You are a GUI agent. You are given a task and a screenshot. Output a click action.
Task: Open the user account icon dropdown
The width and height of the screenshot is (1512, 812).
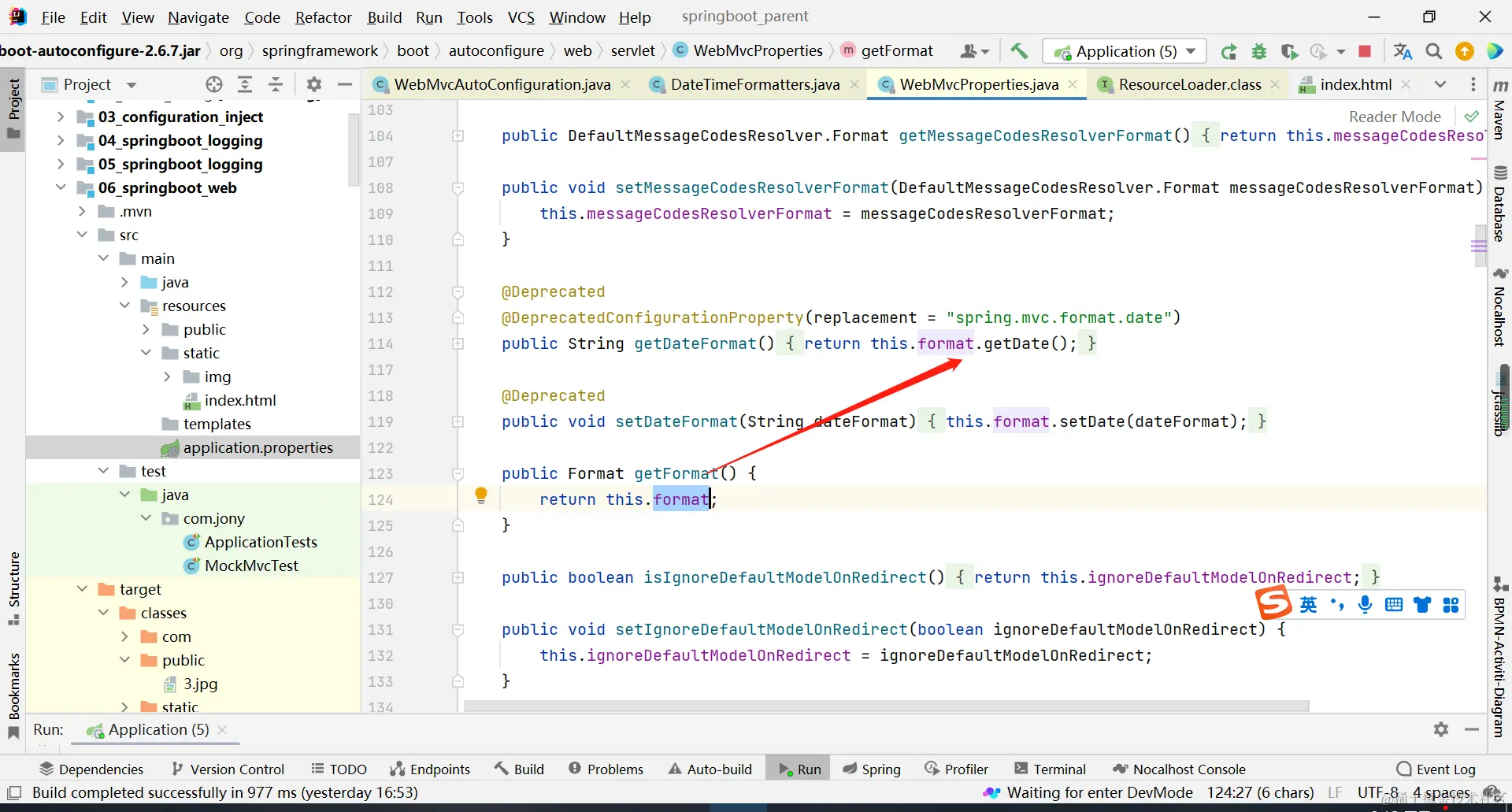coord(974,52)
